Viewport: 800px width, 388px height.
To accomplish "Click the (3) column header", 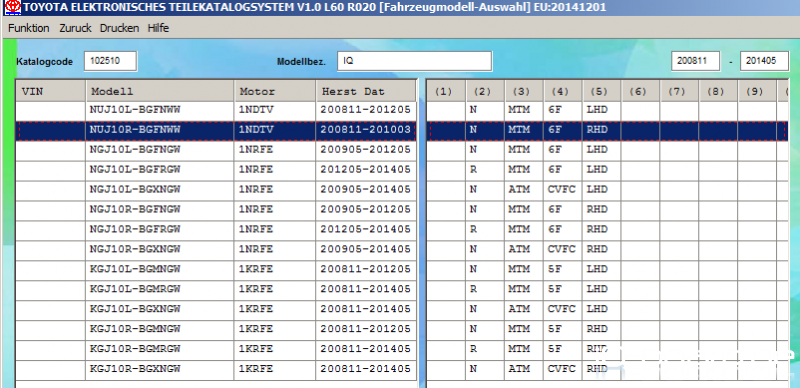I will tap(524, 91).
